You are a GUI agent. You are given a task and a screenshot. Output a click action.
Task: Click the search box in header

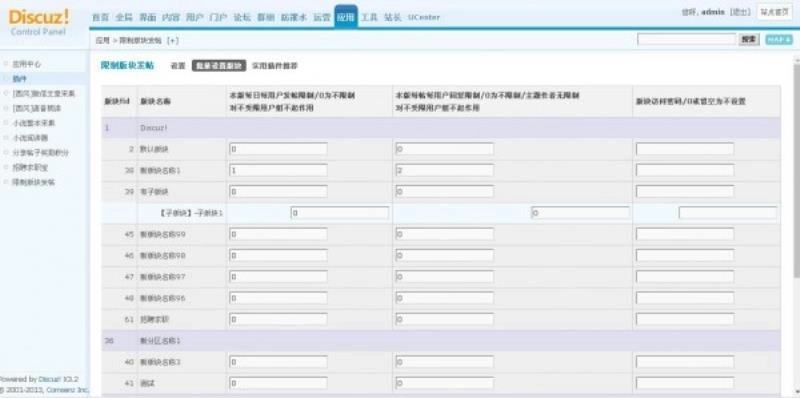686,40
